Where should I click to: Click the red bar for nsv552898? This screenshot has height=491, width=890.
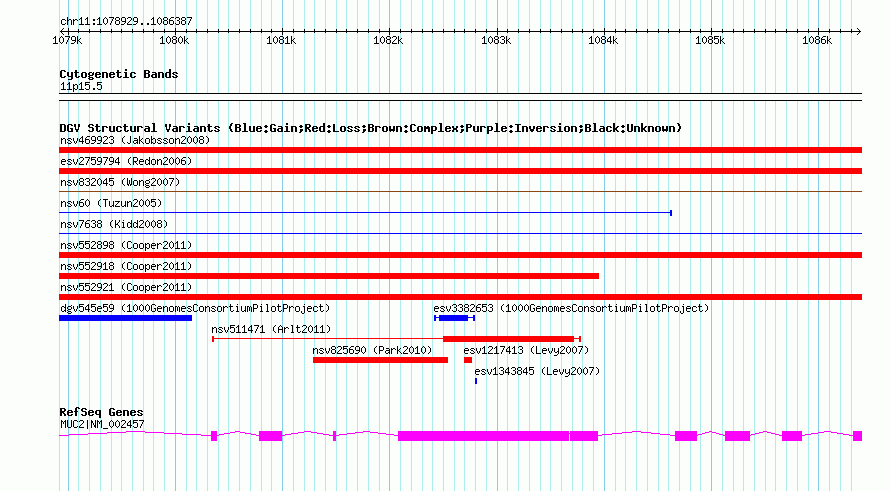click(460, 255)
